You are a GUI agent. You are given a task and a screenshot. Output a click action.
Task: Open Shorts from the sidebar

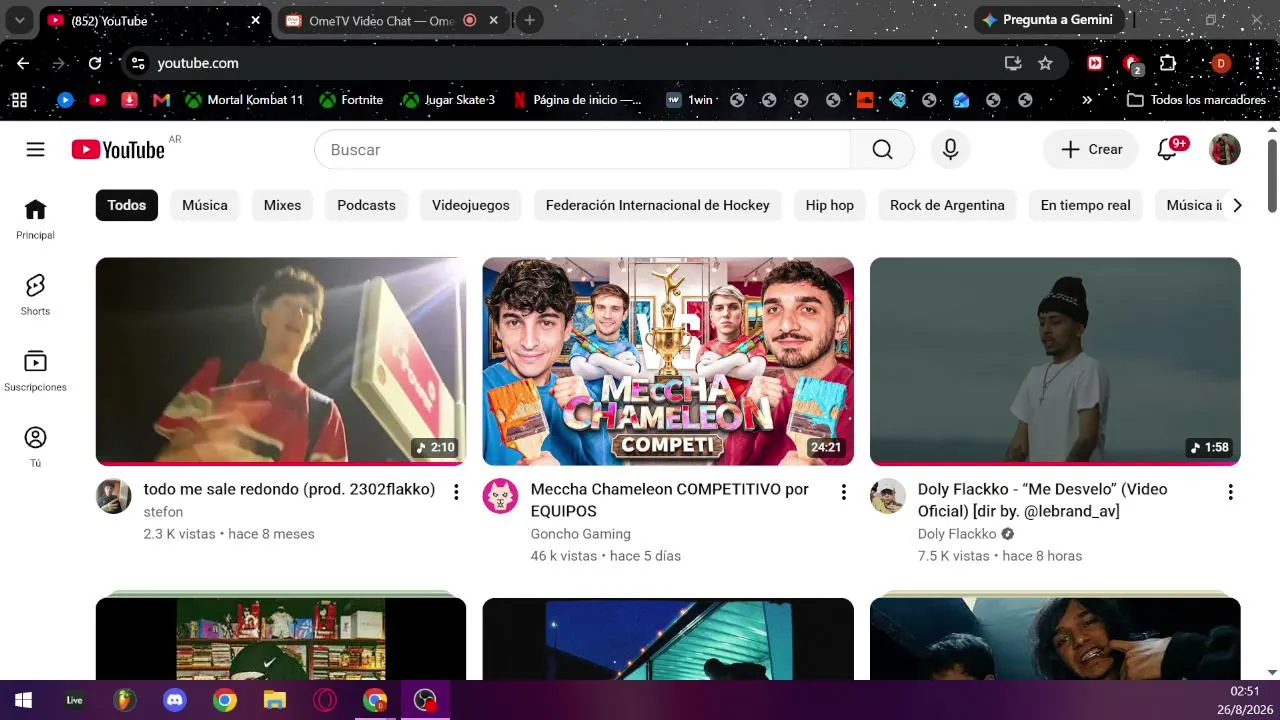tap(35, 295)
